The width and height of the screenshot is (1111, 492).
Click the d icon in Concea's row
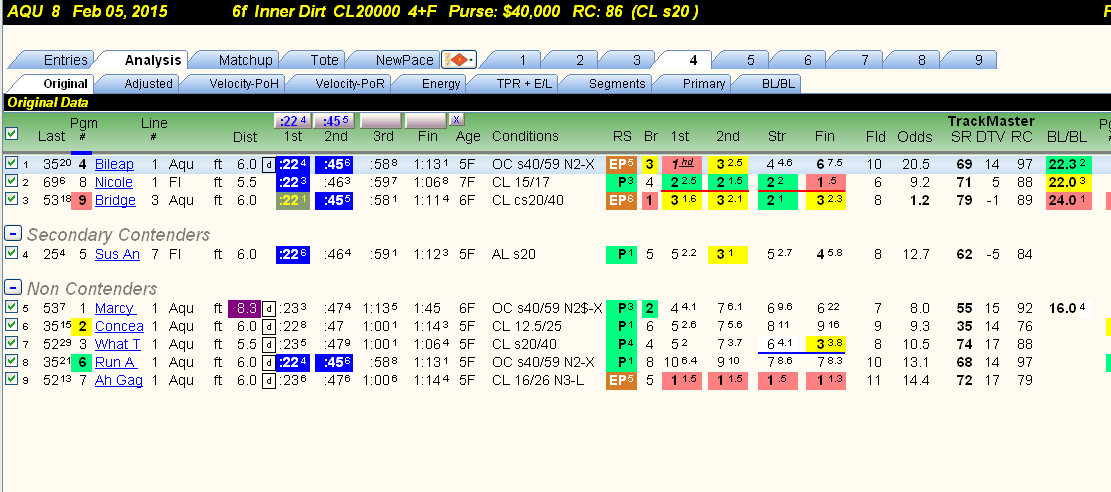pyautogui.click(x=269, y=326)
